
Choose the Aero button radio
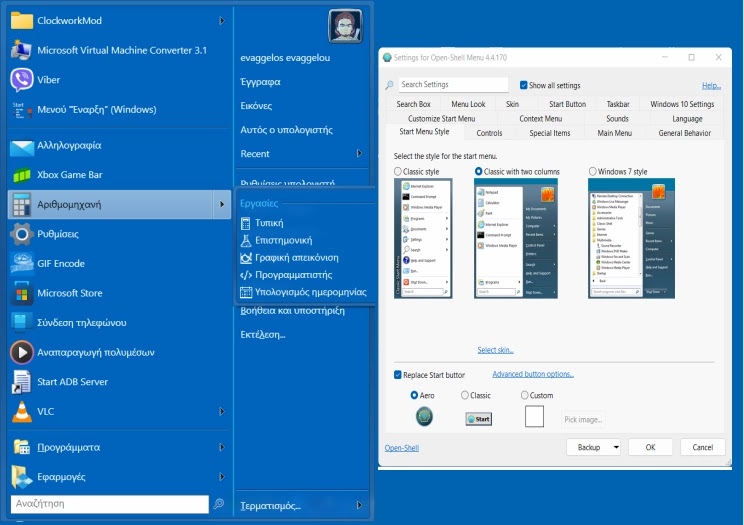414,395
